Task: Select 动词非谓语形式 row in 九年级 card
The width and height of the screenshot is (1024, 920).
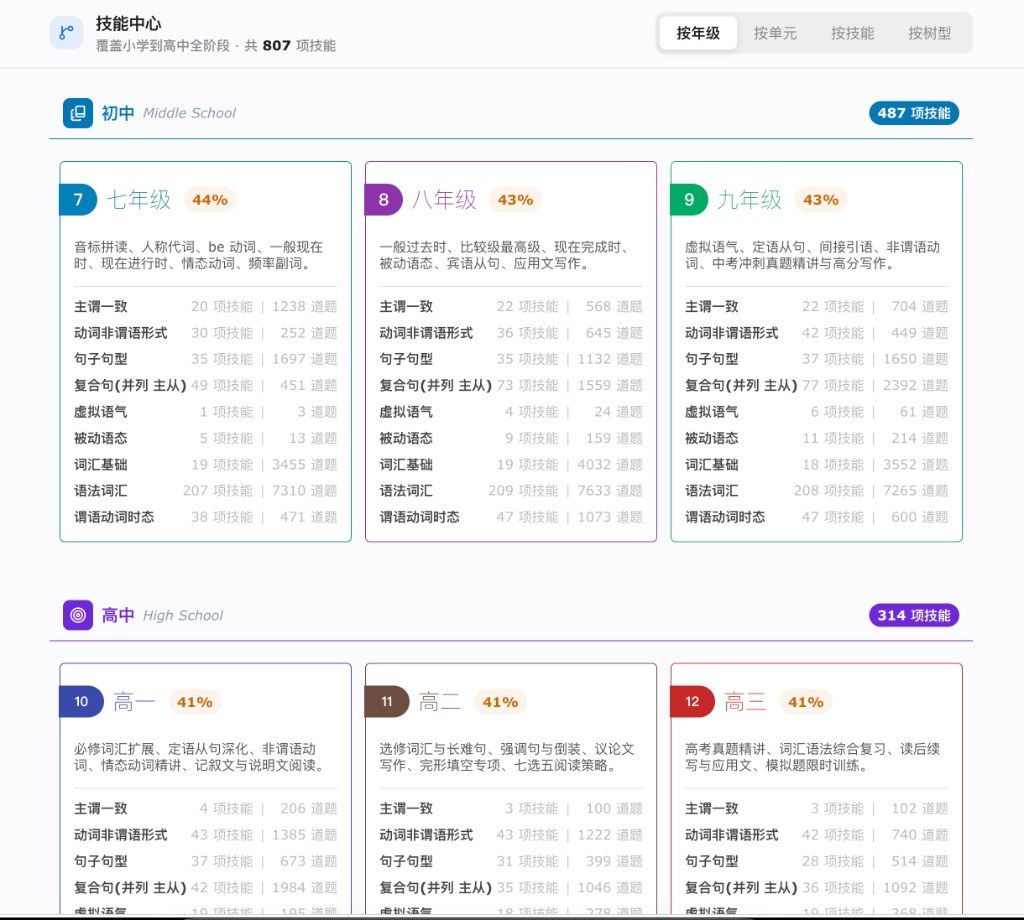Action: [816, 333]
